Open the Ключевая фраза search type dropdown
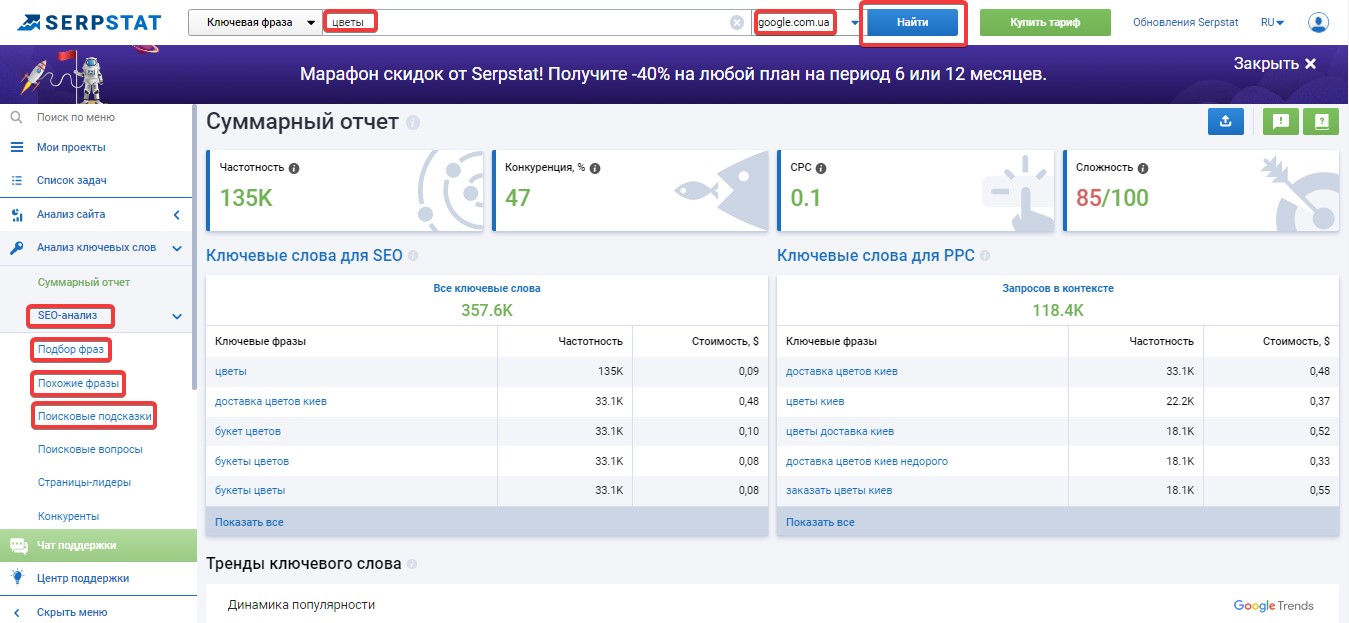1349x623 pixels. [x=255, y=22]
